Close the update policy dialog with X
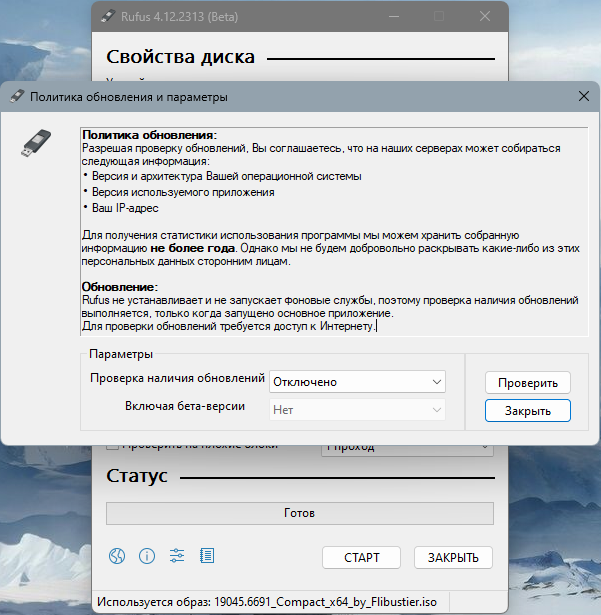Screen dimensions: 601x615 tap(584, 97)
